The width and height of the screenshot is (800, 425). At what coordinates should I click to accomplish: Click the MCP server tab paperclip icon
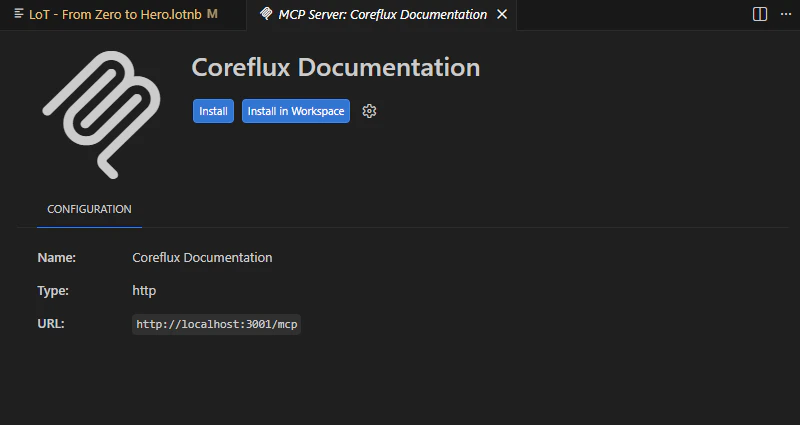click(265, 14)
